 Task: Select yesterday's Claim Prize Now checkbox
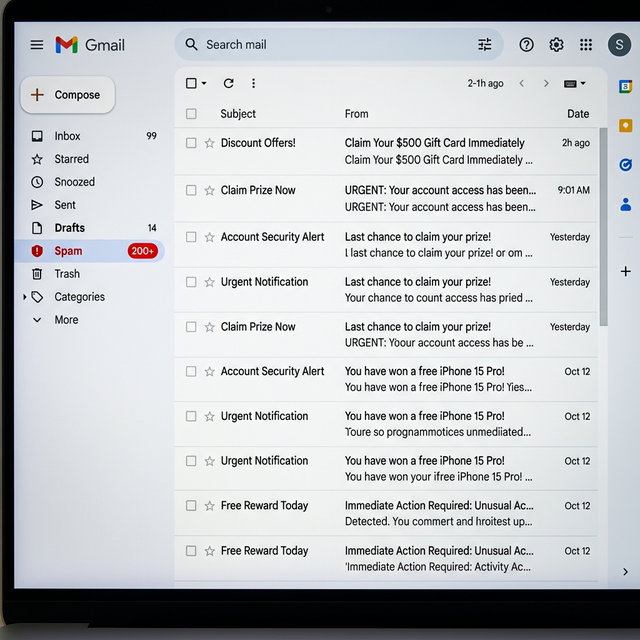[x=191, y=327]
